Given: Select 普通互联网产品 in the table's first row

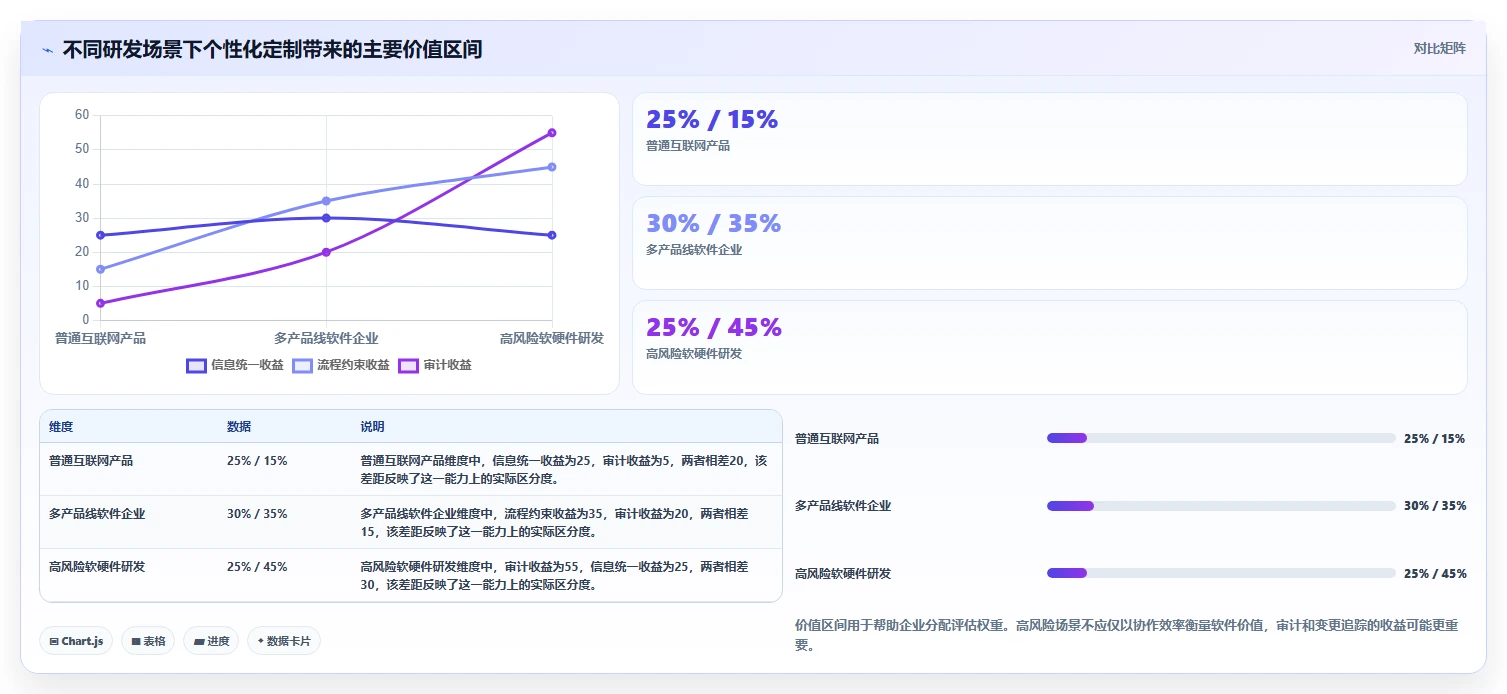Looking at the screenshot, I should pos(91,461).
